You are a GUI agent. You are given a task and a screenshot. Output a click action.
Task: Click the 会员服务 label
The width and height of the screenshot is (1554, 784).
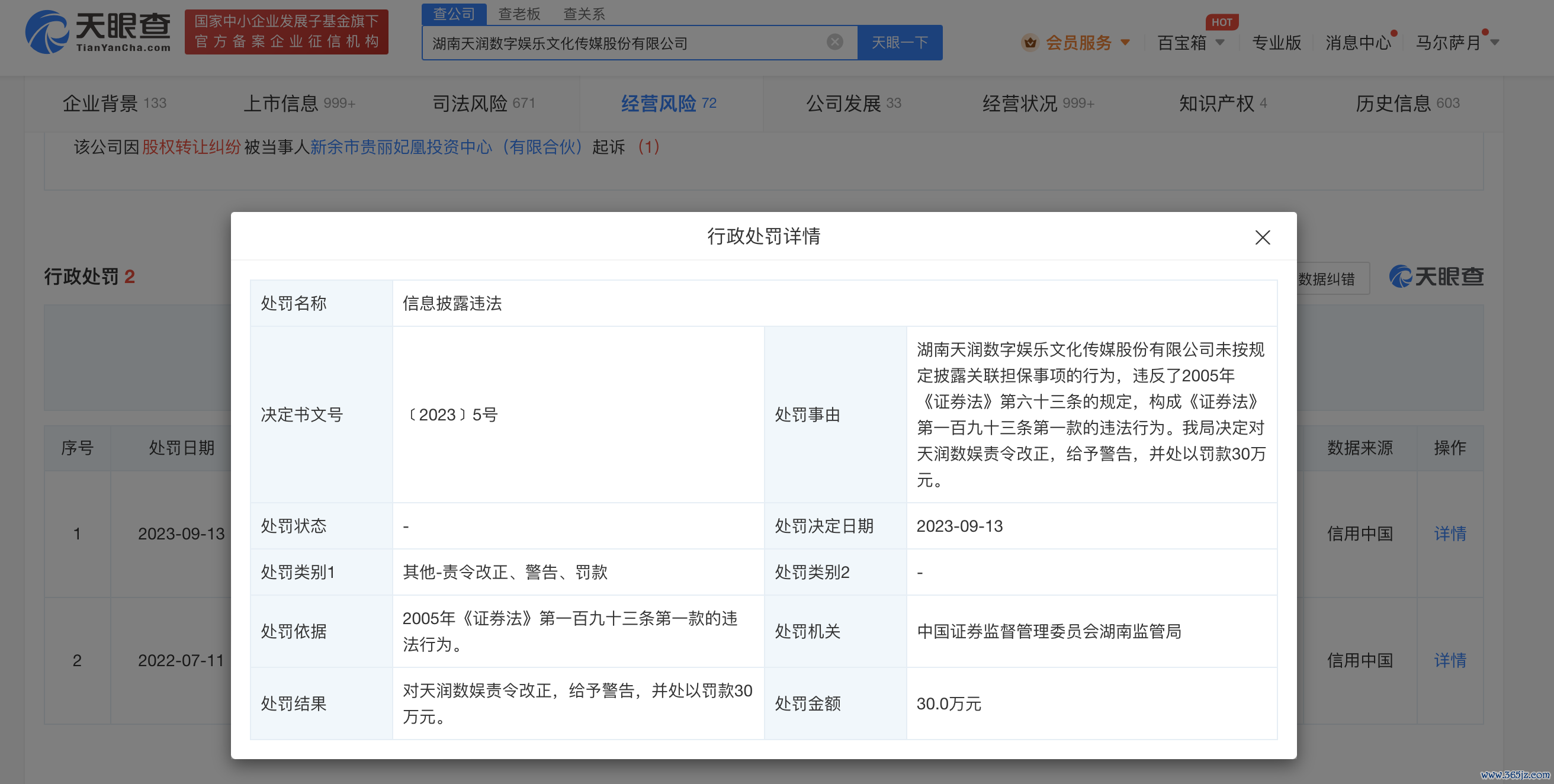(x=1078, y=43)
